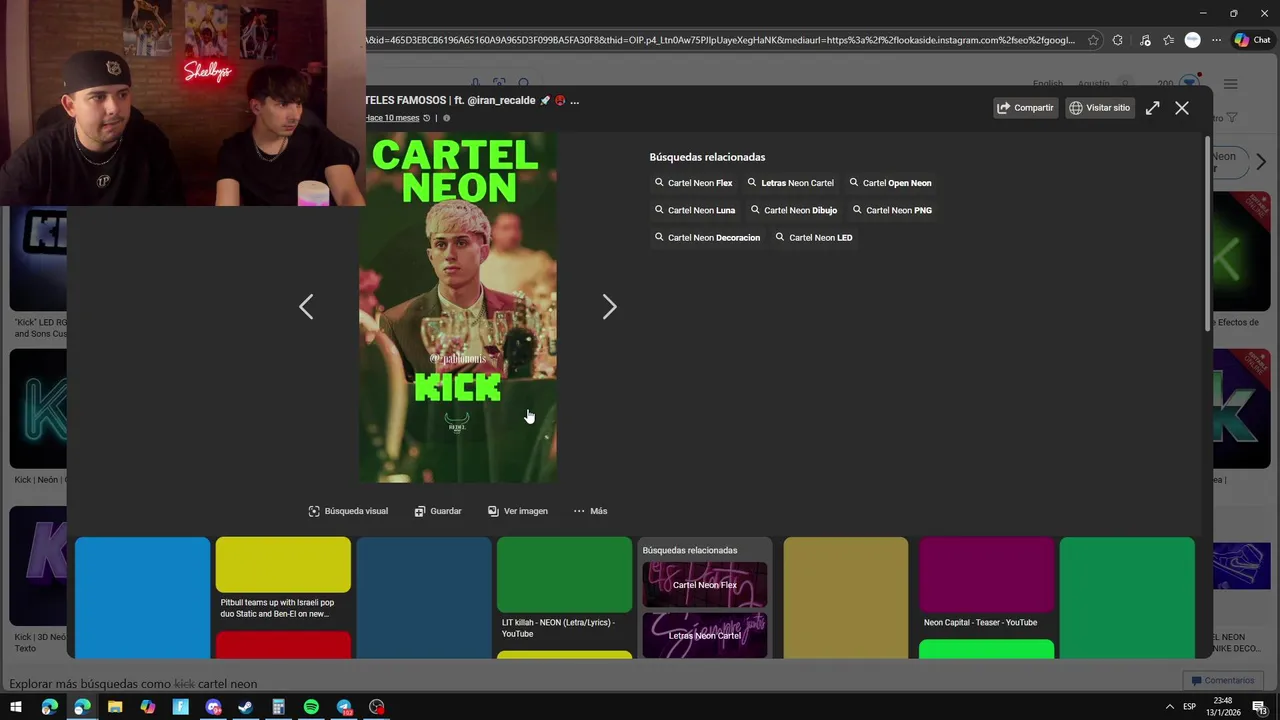Open the media control music icon
Image resolution: width=1280 pixels, height=720 pixels.
tap(1144, 40)
